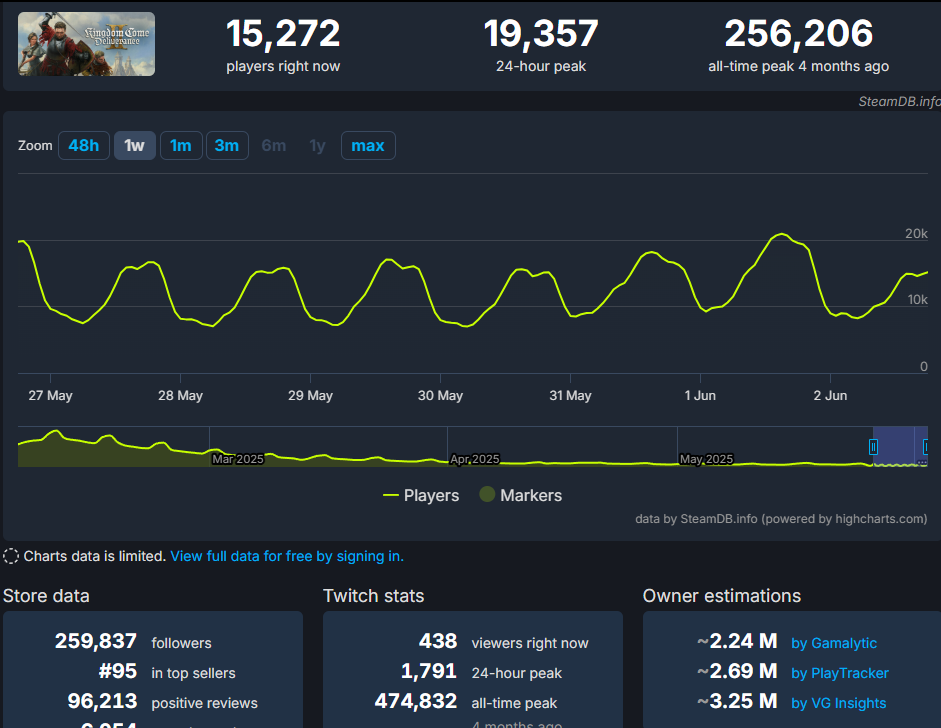This screenshot has height=728, width=941.
Task: Click the #95 in top sellers value
Action: click(x=118, y=671)
